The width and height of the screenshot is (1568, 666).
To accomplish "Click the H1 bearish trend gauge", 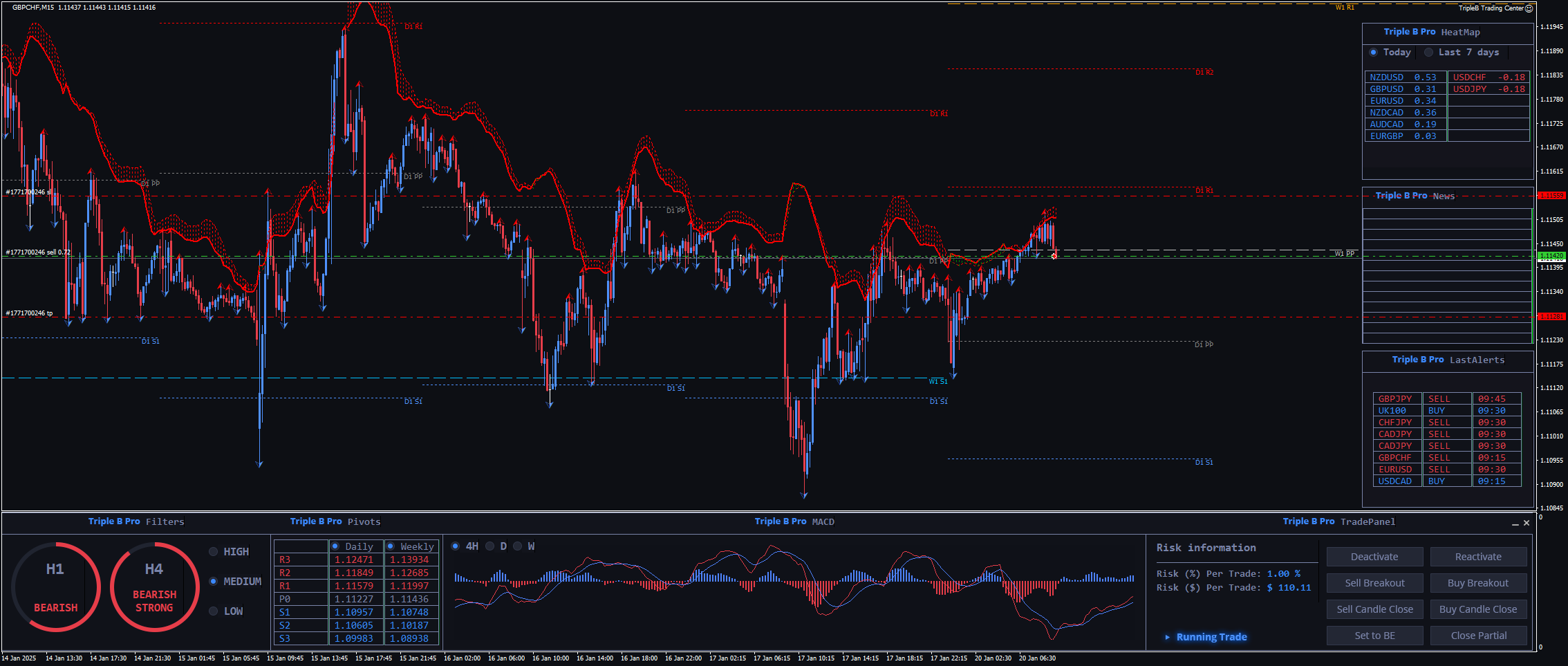I will (56, 586).
